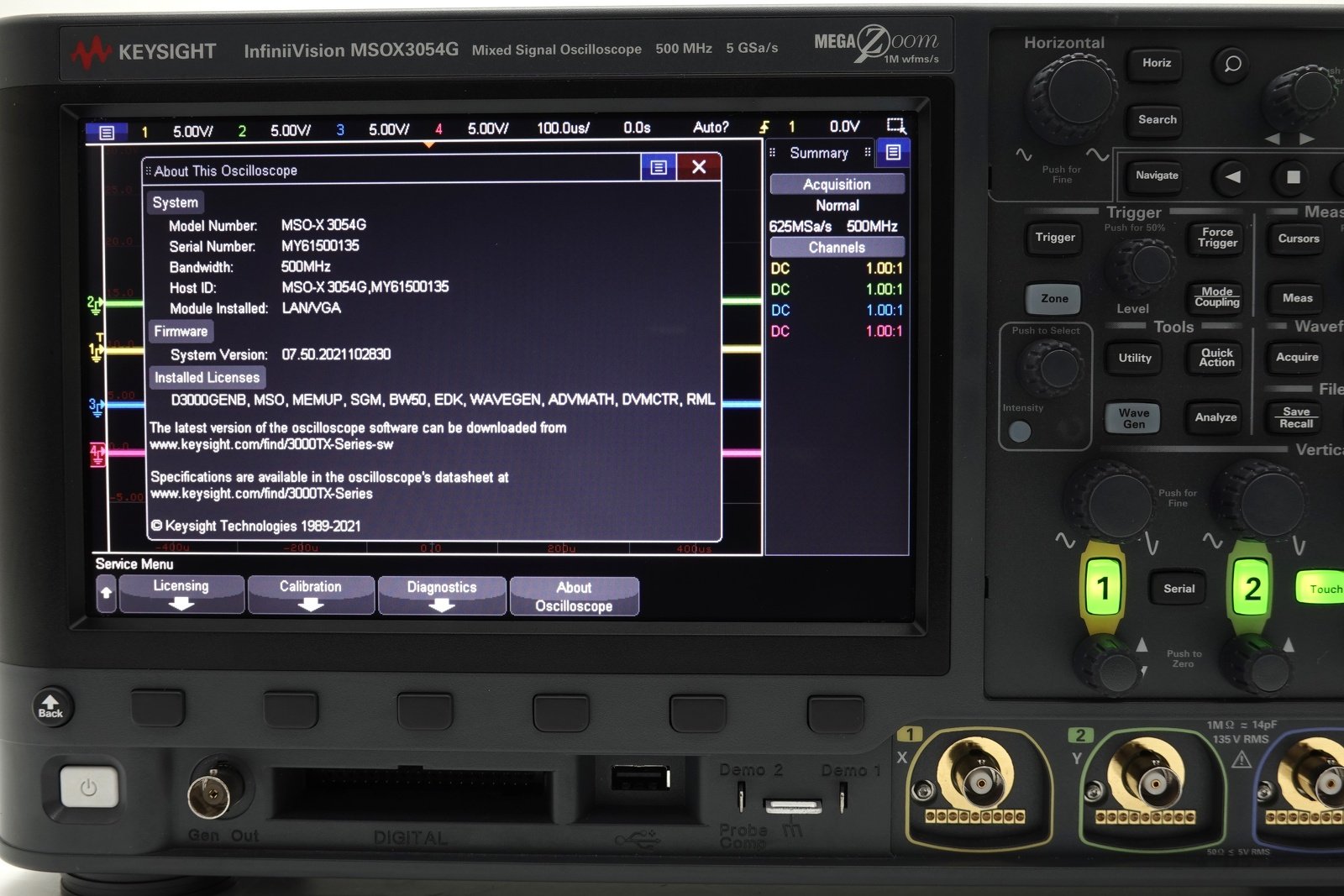Tap the Auto? trigger mode readout
Image resolution: width=1344 pixels, height=896 pixels.
(711, 127)
